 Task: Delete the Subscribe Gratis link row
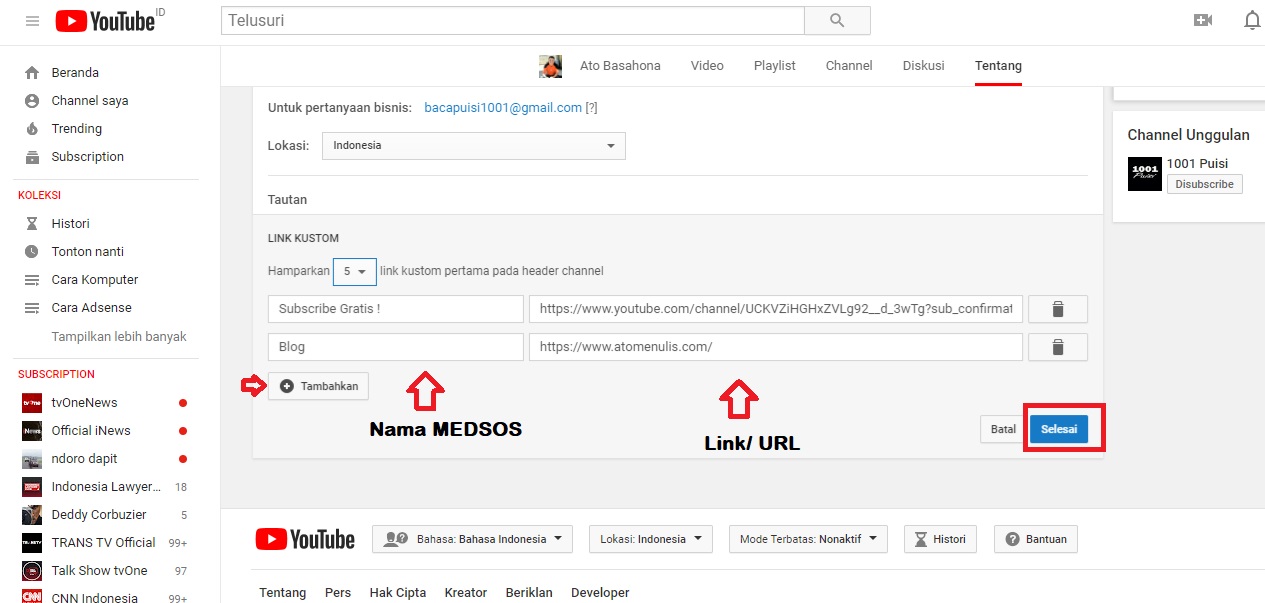pos(1058,309)
